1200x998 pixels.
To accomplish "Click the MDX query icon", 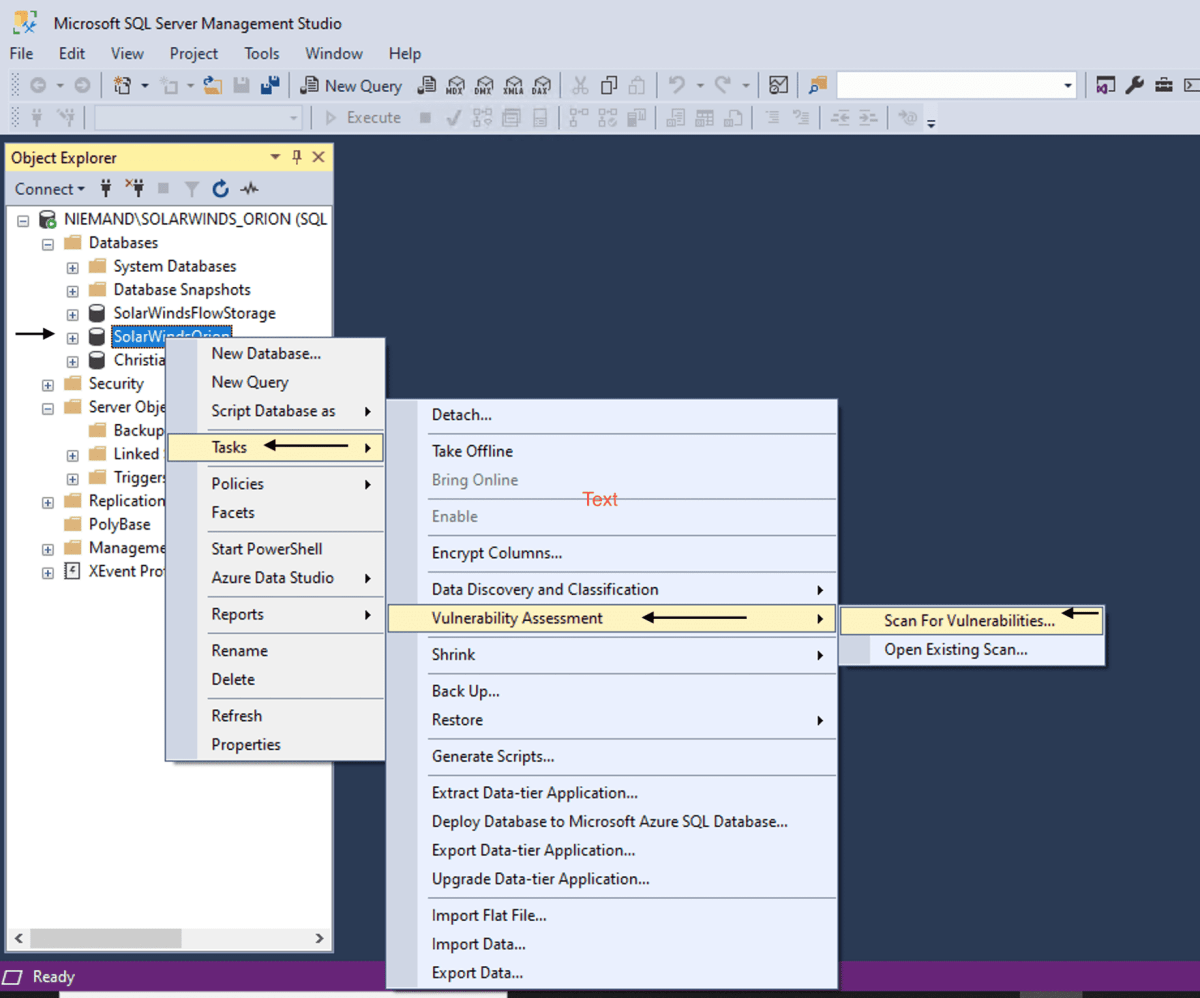I will 456,86.
